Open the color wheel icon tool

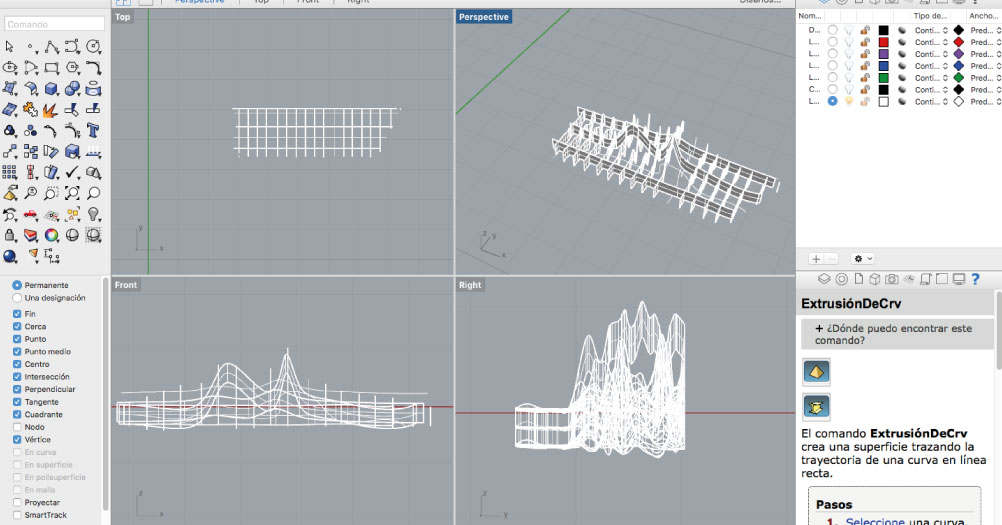pyautogui.click(x=52, y=236)
